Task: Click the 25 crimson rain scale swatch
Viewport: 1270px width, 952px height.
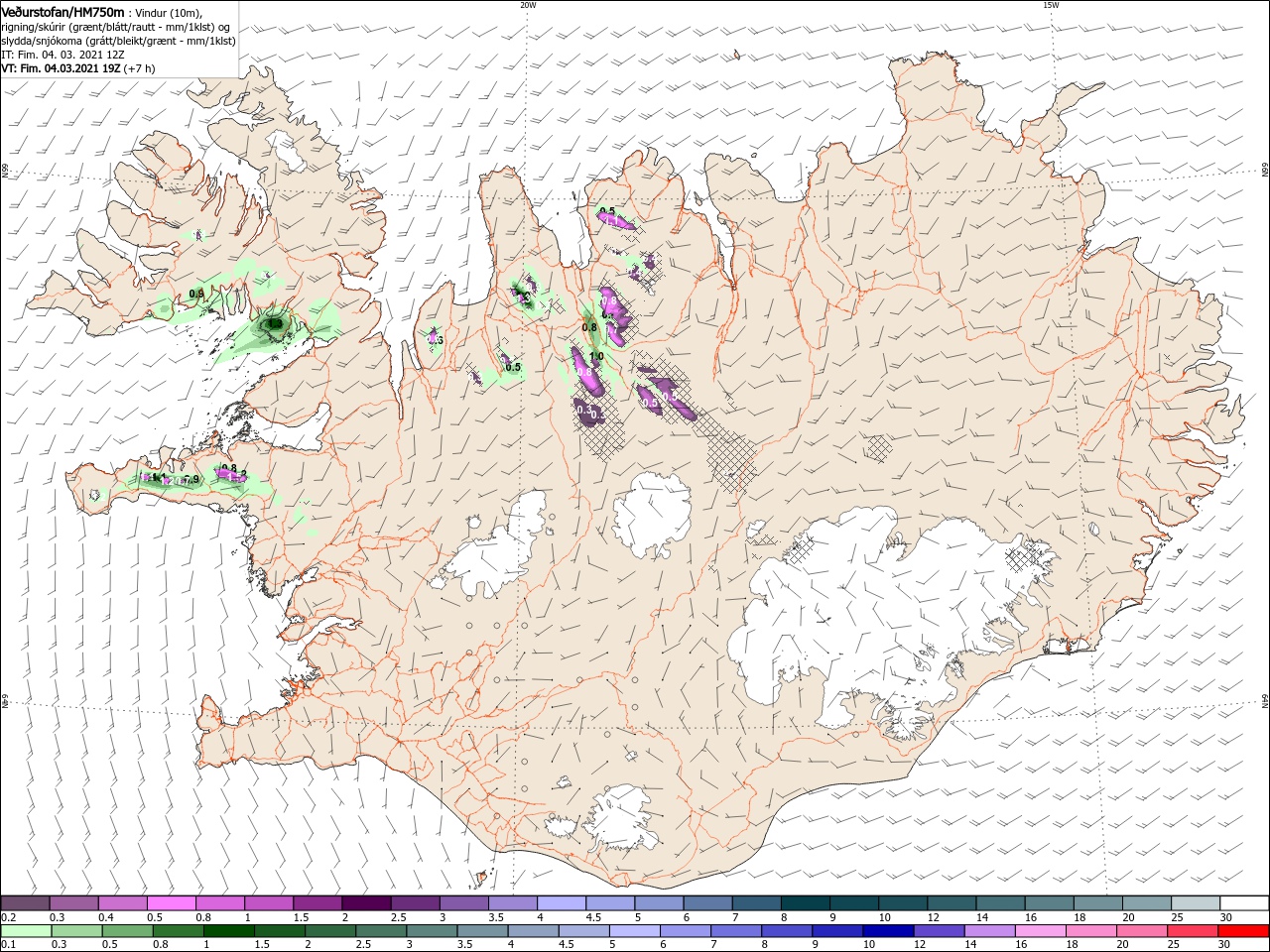Action: pos(1193,931)
